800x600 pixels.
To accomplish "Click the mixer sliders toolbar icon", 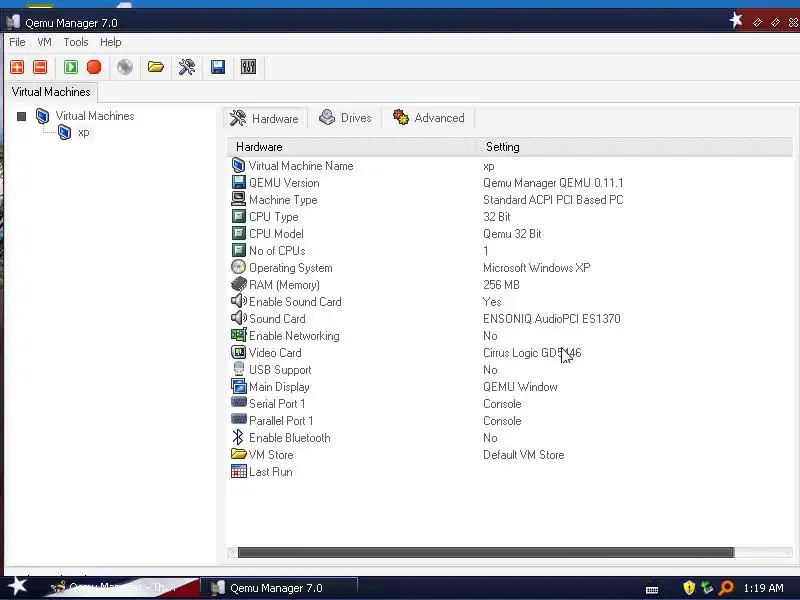I will 248,67.
